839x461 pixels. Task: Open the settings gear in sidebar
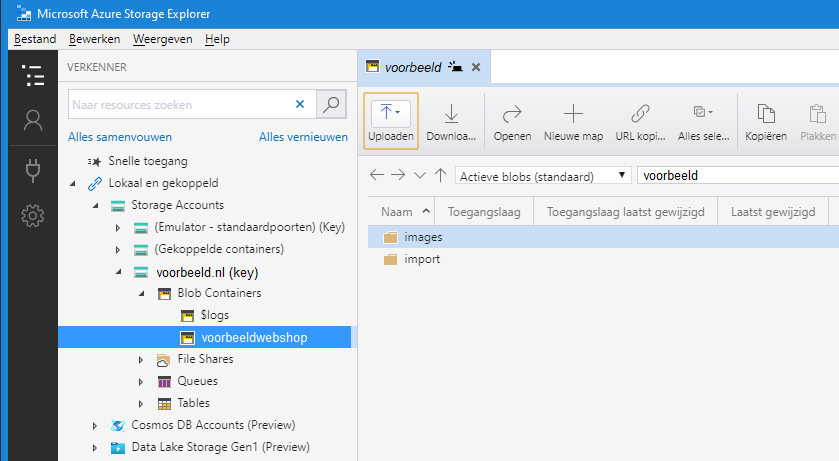pos(33,216)
